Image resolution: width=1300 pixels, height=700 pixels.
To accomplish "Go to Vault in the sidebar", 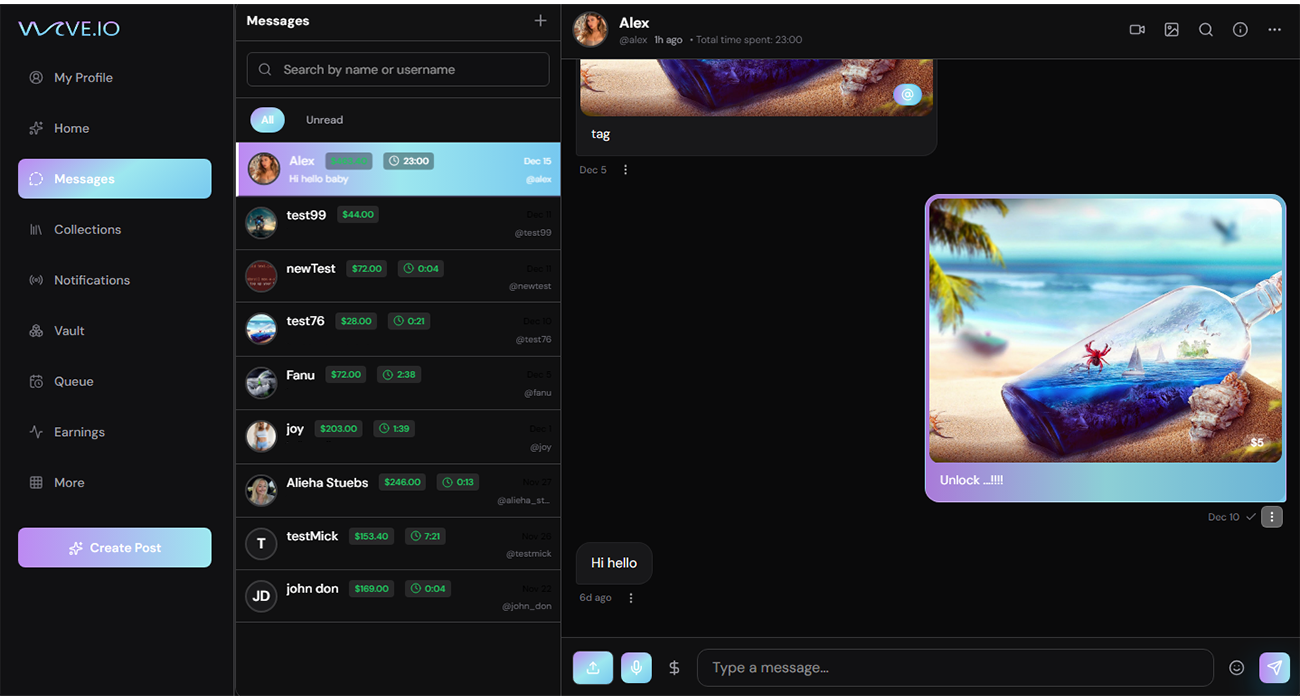I will 69,331.
